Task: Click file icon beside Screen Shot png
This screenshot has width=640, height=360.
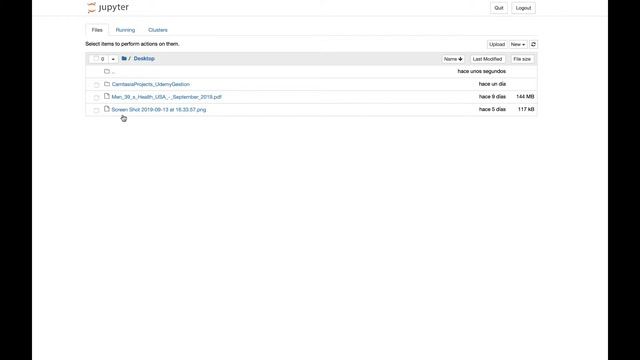Action: pos(107,109)
